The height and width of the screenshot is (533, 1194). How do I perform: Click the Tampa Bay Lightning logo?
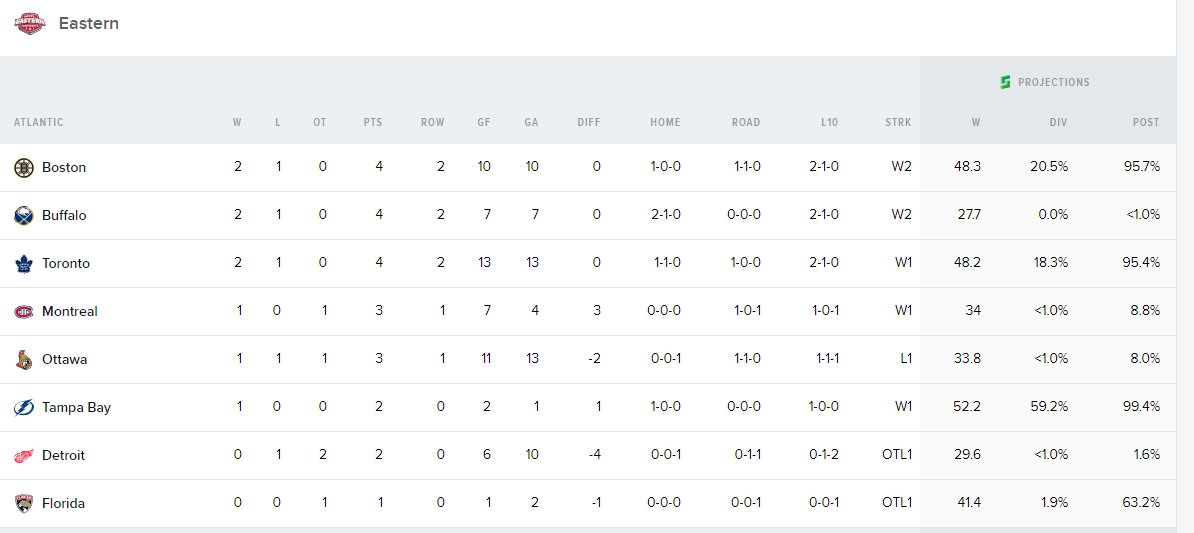24,407
